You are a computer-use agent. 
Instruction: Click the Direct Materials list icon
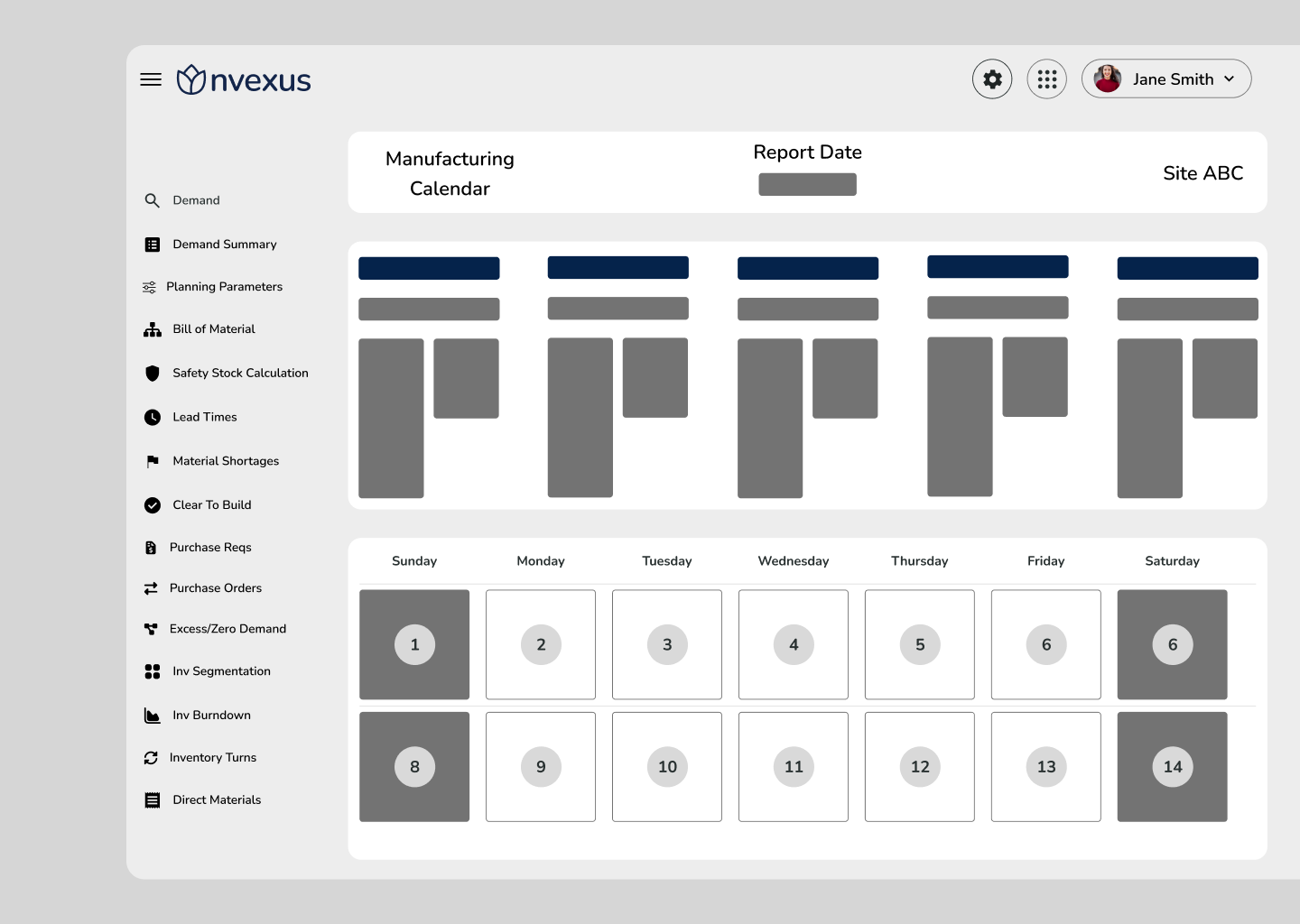pyautogui.click(x=153, y=800)
